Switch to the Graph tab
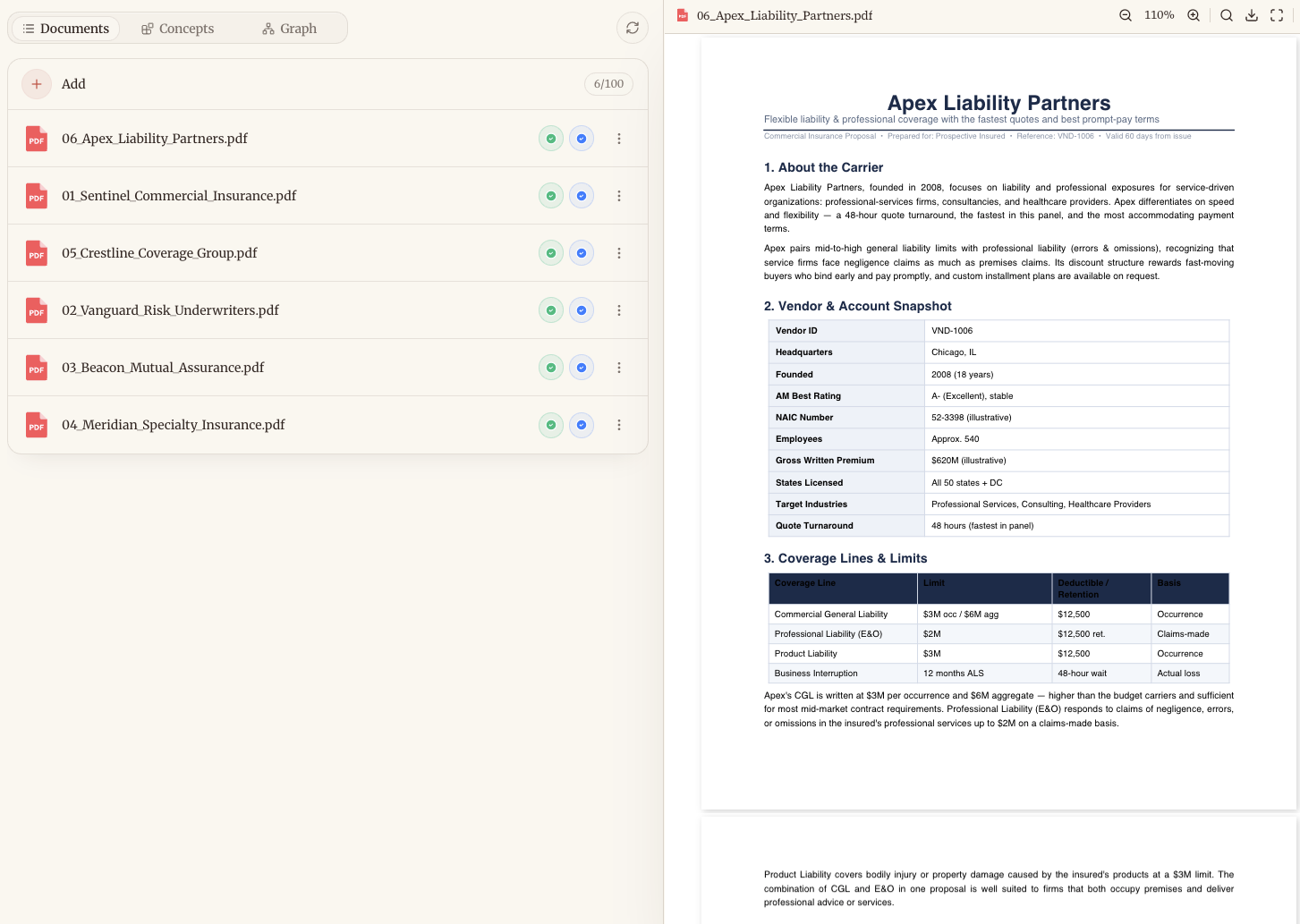 point(290,29)
